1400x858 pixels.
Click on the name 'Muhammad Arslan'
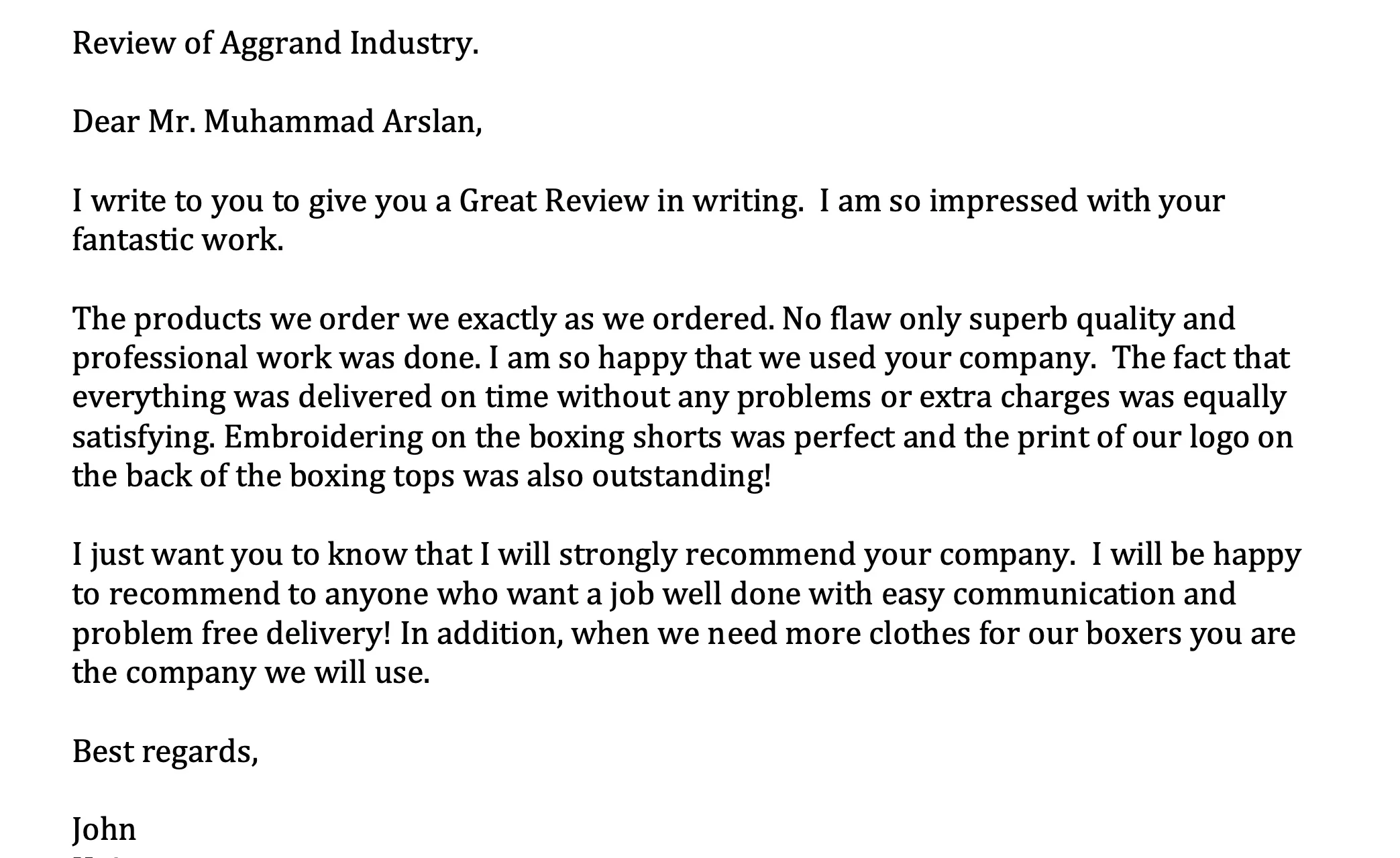(x=341, y=122)
